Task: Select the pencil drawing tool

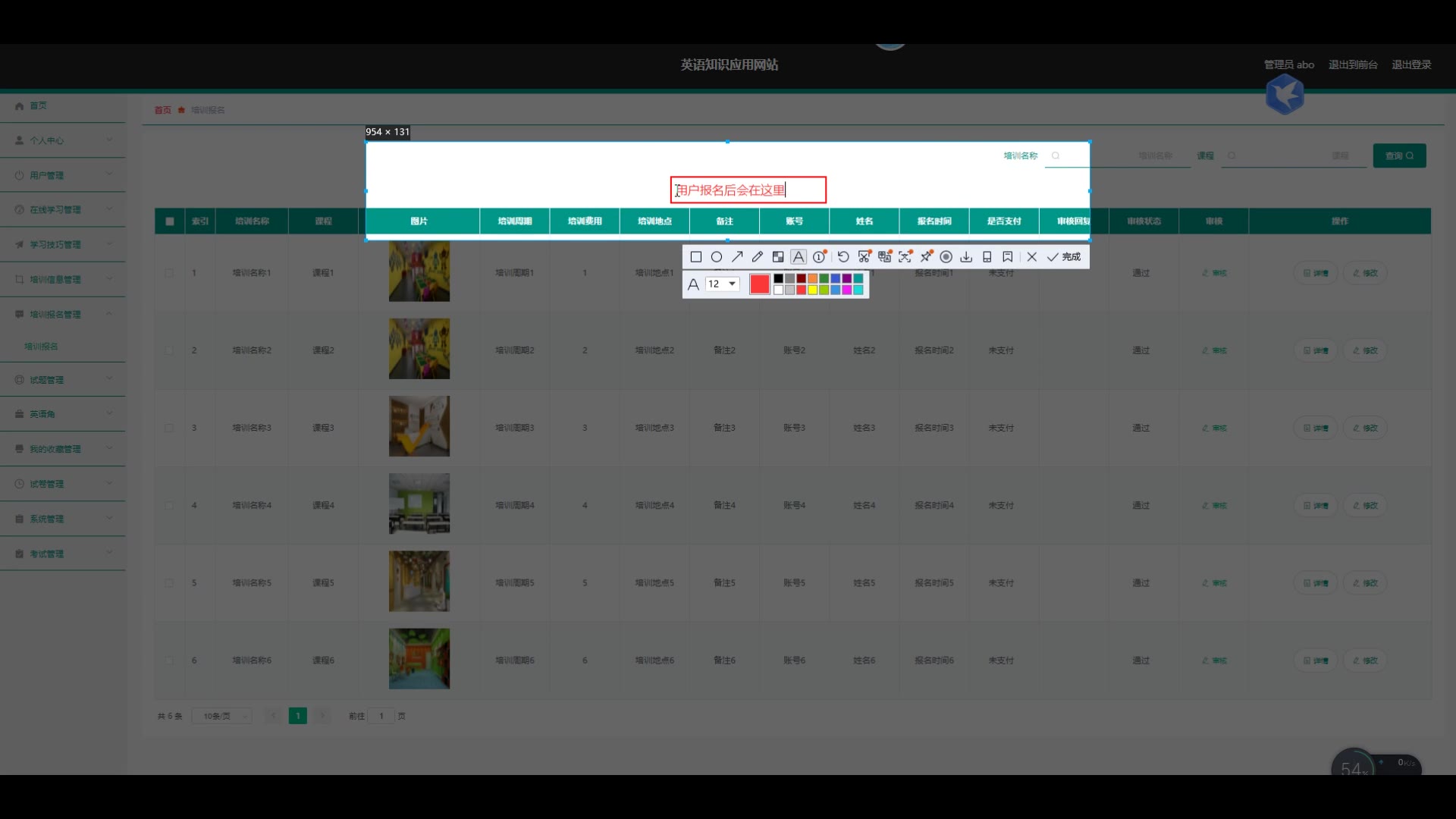Action: [757, 257]
